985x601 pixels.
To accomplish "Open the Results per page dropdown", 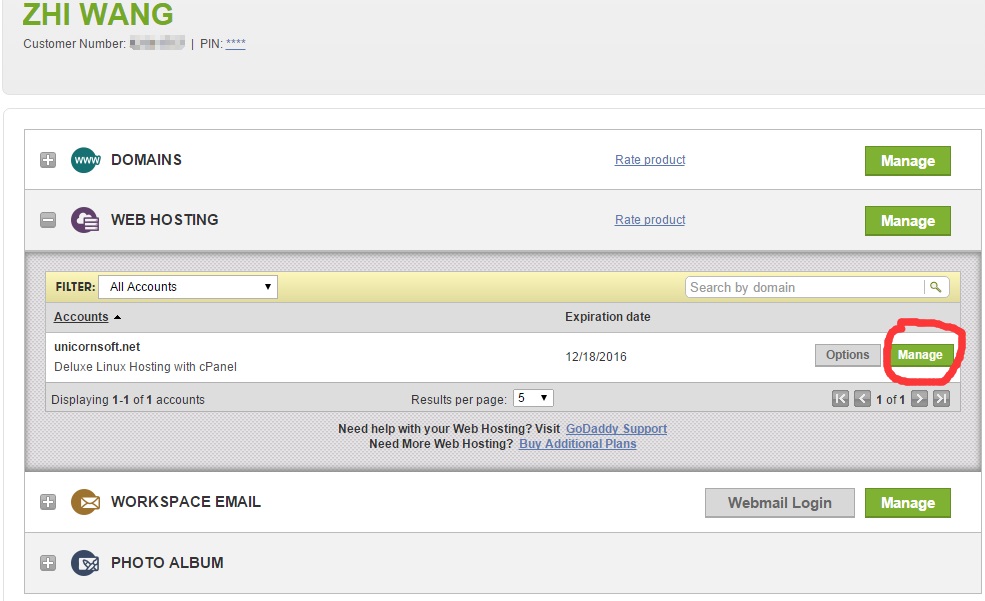I will (533, 398).
